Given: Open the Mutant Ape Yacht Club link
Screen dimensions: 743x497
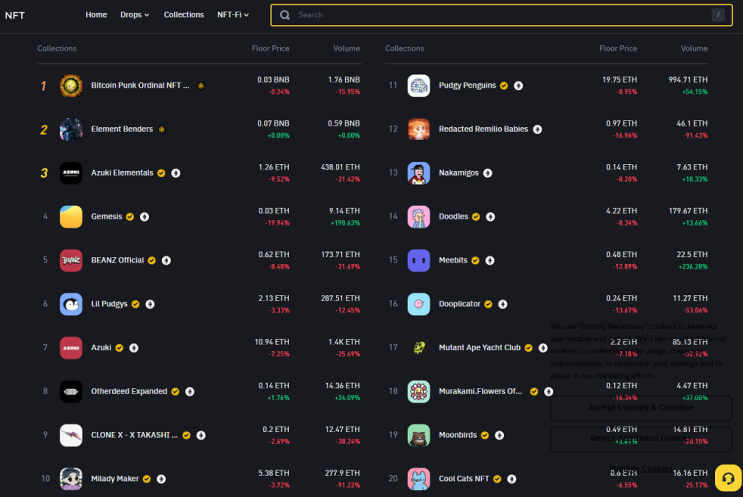Looking at the screenshot, I should click(480, 347).
